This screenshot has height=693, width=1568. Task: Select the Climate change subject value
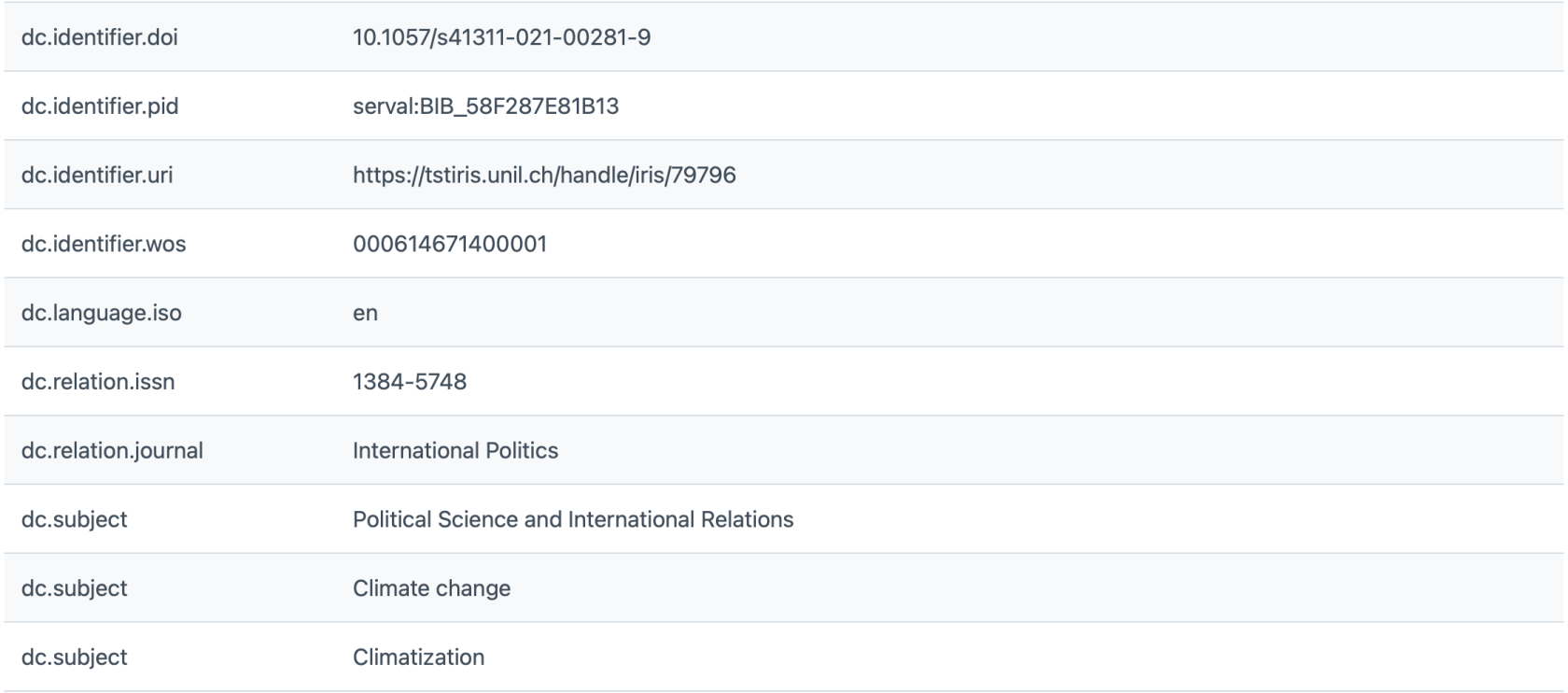(431, 588)
